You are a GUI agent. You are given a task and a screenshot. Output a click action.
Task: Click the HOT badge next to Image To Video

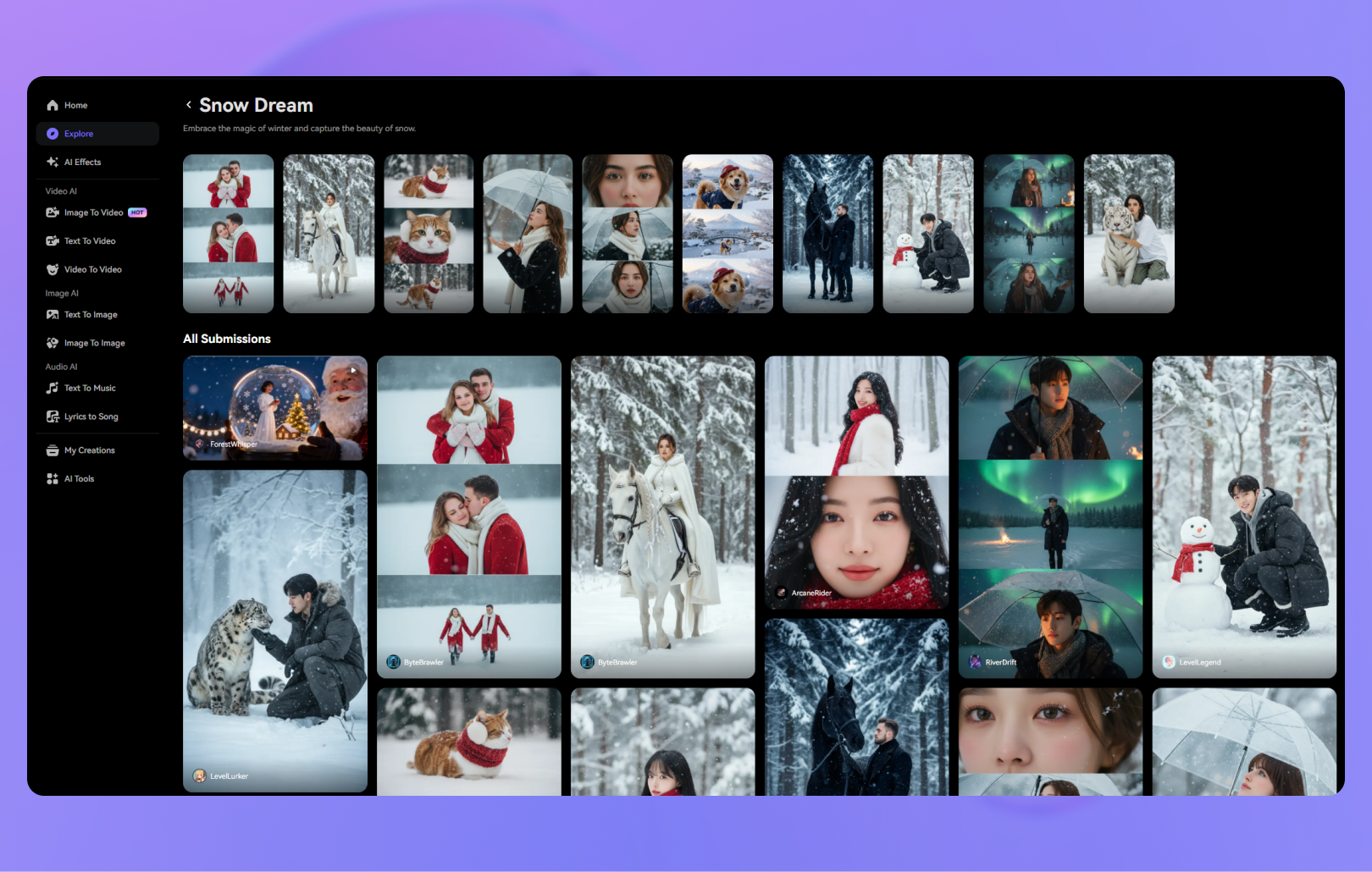137,212
